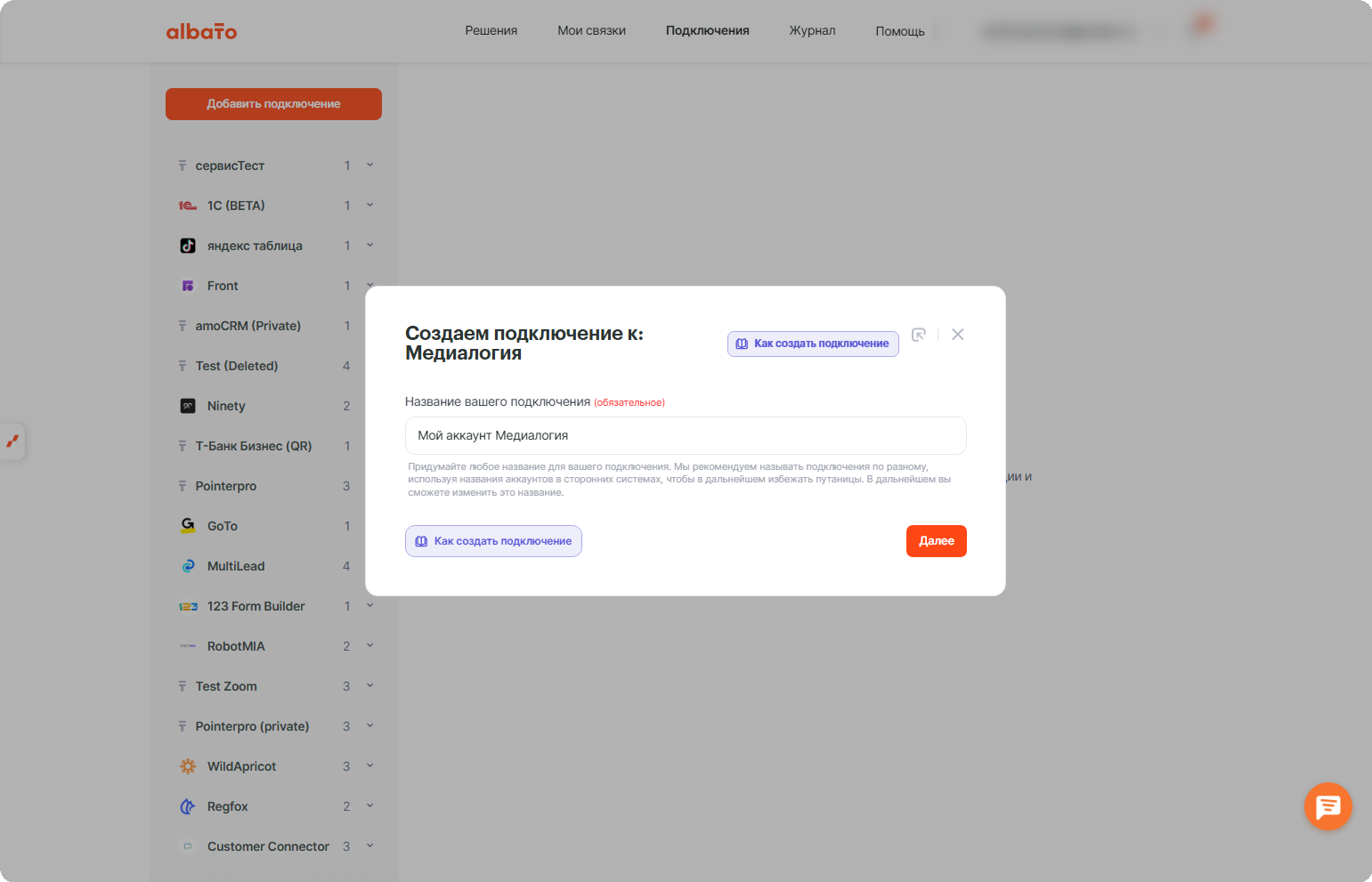1372x882 pixels.
Task: Close the create connection dialog
Action: pyautogui.click(x=958, y=335)
